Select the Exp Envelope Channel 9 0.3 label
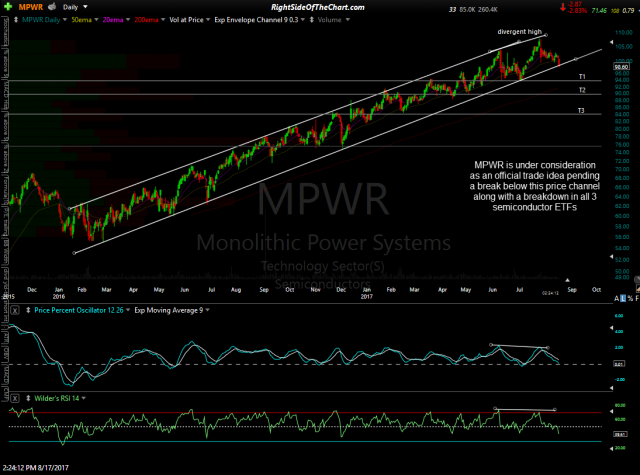 tap(256, 20)
